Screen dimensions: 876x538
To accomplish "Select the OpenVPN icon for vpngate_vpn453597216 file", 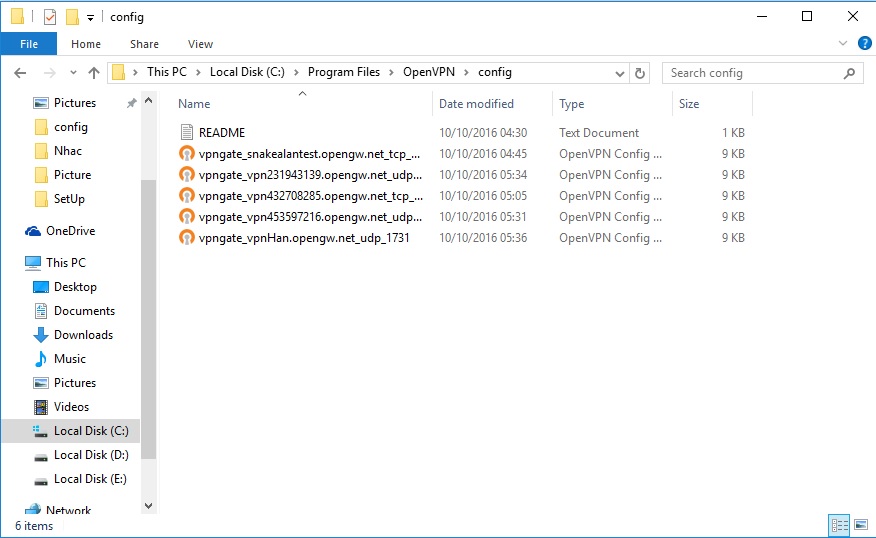I will tap(187, 217).
